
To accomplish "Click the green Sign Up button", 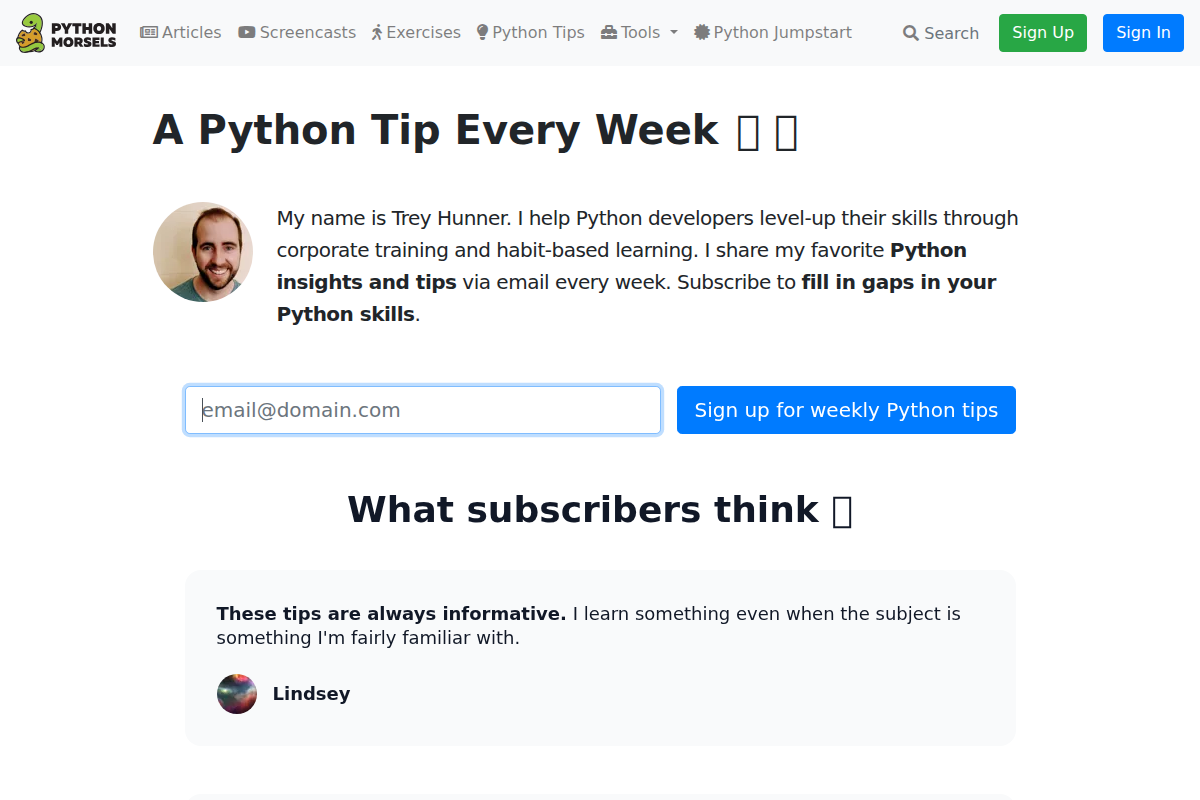I will point(1042,32).
